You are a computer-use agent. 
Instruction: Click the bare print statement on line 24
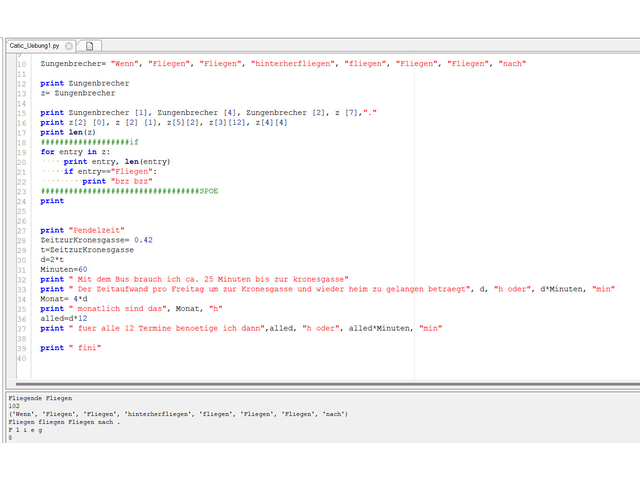tap(52, 201)
